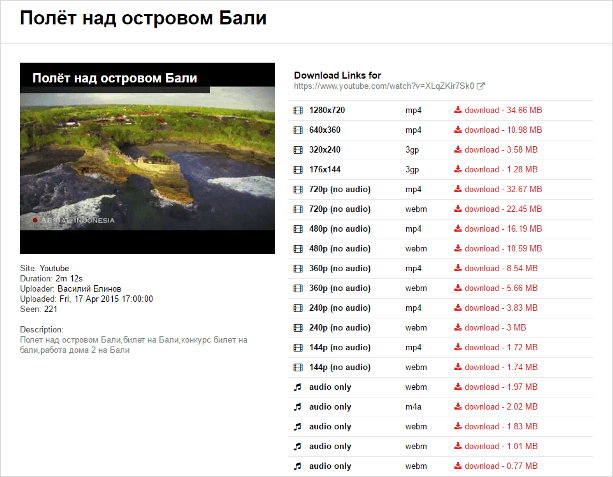Viewport: 613px width, 477px height.
Task: Download the 1.28 MB 3gp file
Action: [495, 170]
